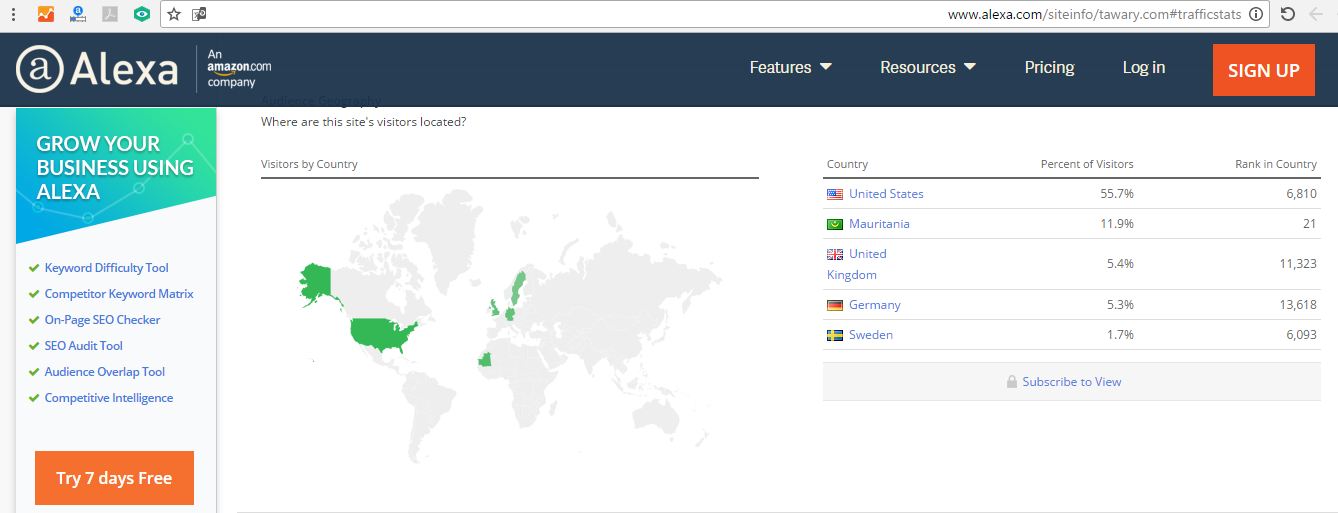The width and height of the screenshot is (1338, 513).
Task: Bookmark this page with the star icon
Action: pos(174,14)
